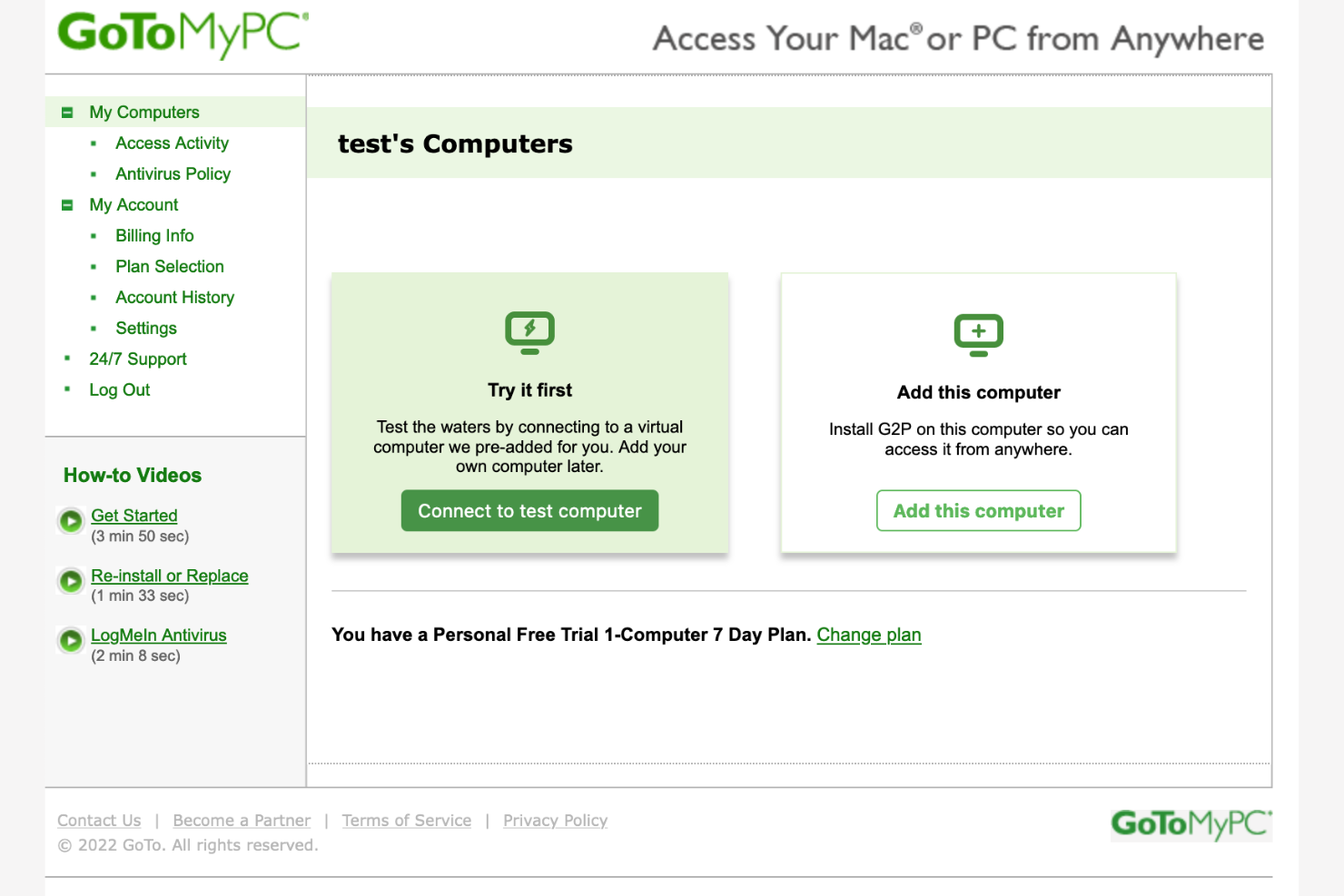Click the play icon beside LogMeIn Antivirus video
This screenshot has height=896, width=1344.
[71, 640]
